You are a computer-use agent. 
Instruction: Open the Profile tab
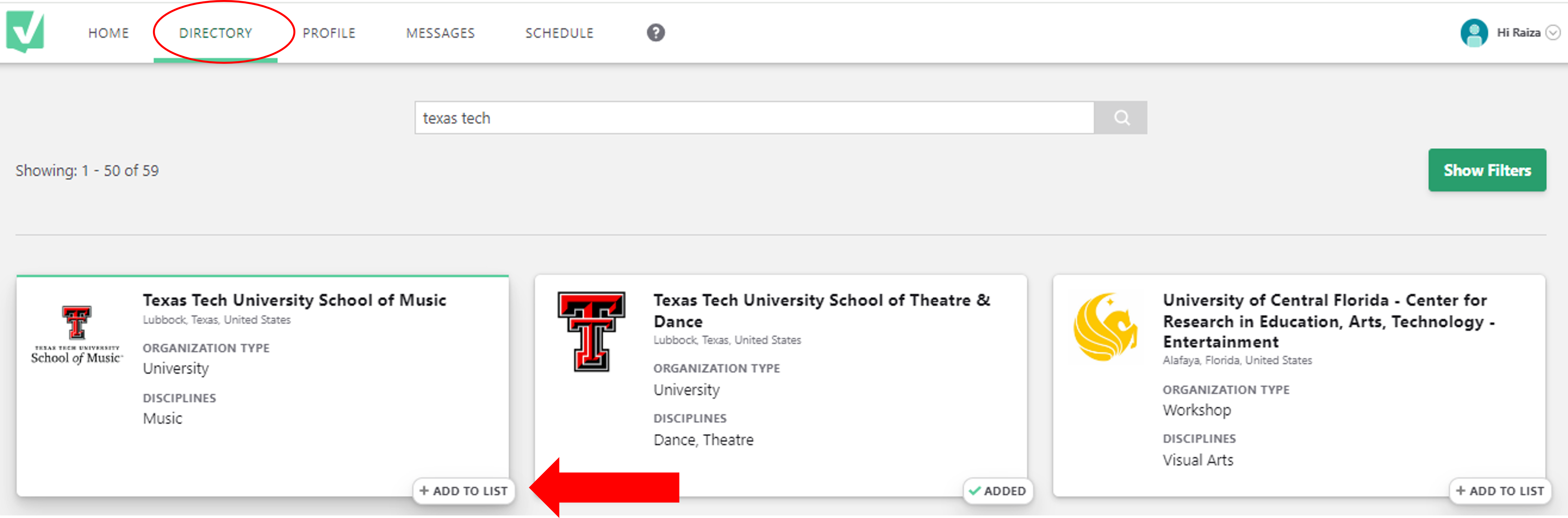point(329,34)
